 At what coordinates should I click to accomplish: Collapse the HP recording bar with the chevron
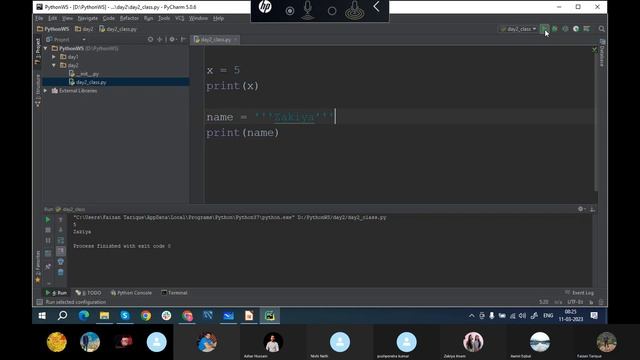tap(376, 7)
